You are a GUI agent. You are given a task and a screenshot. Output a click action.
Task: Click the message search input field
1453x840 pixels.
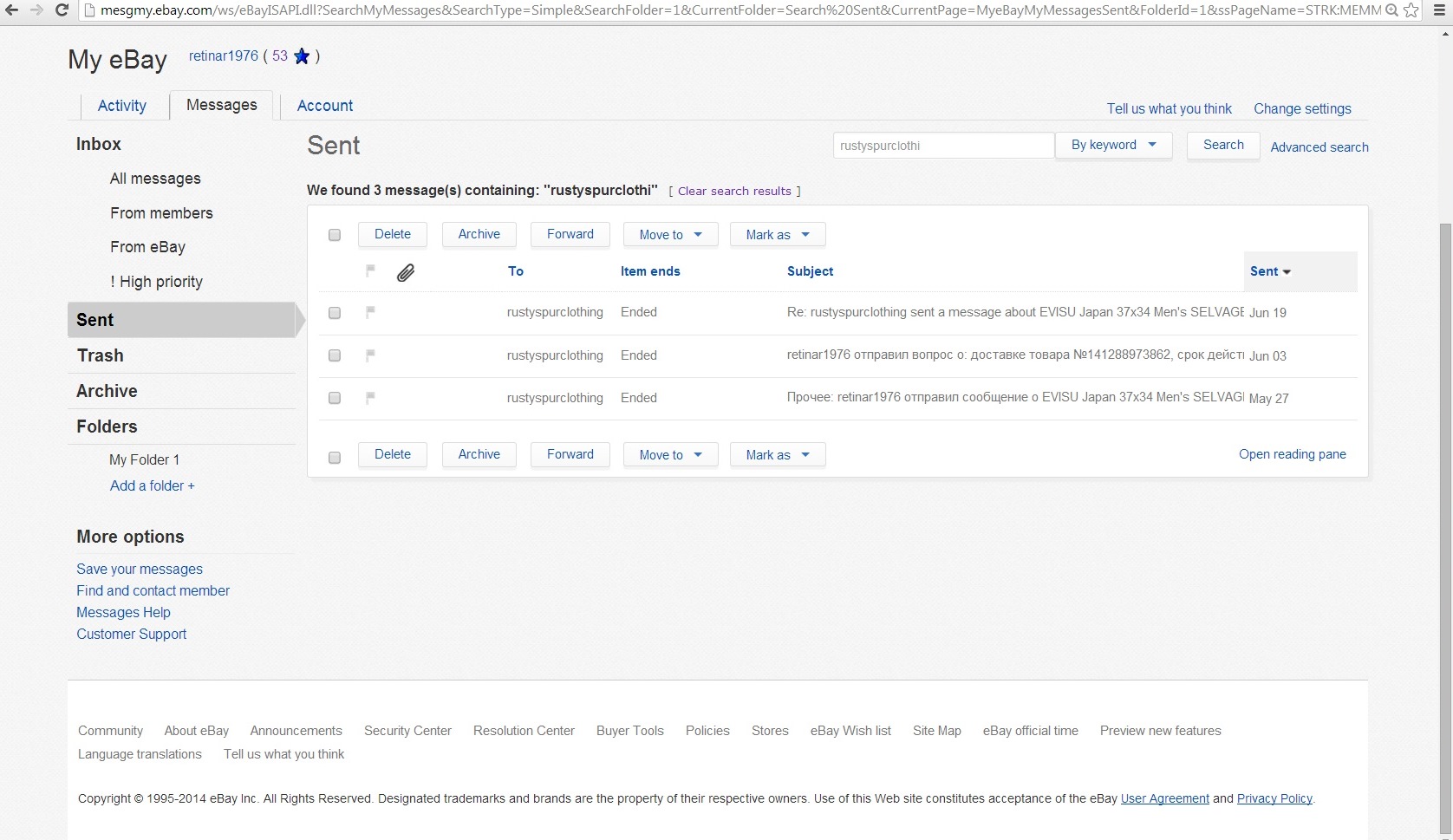click(x=943, y=146)
